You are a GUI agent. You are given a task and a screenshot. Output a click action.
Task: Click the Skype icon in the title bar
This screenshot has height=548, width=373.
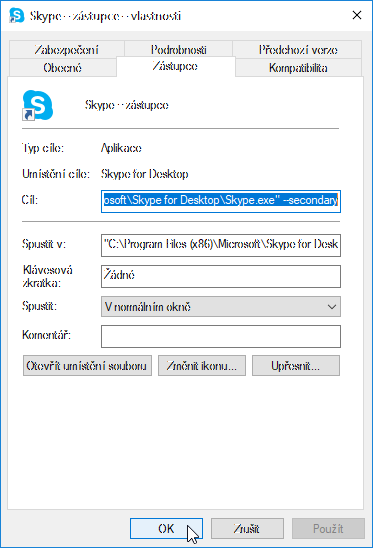click(x=16, y=15)
